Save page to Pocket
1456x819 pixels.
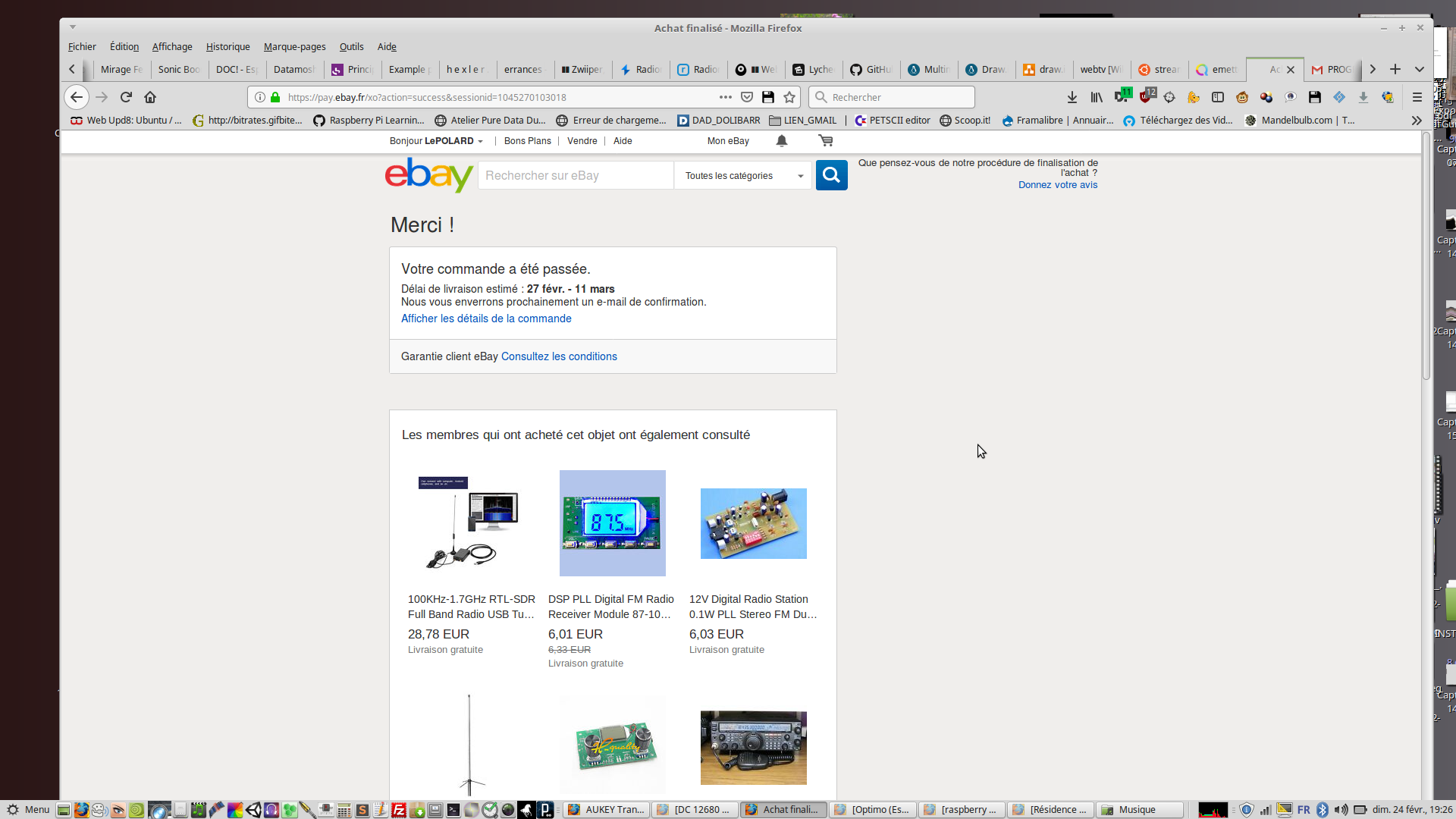pyautogui.click(x=747, y=97)
